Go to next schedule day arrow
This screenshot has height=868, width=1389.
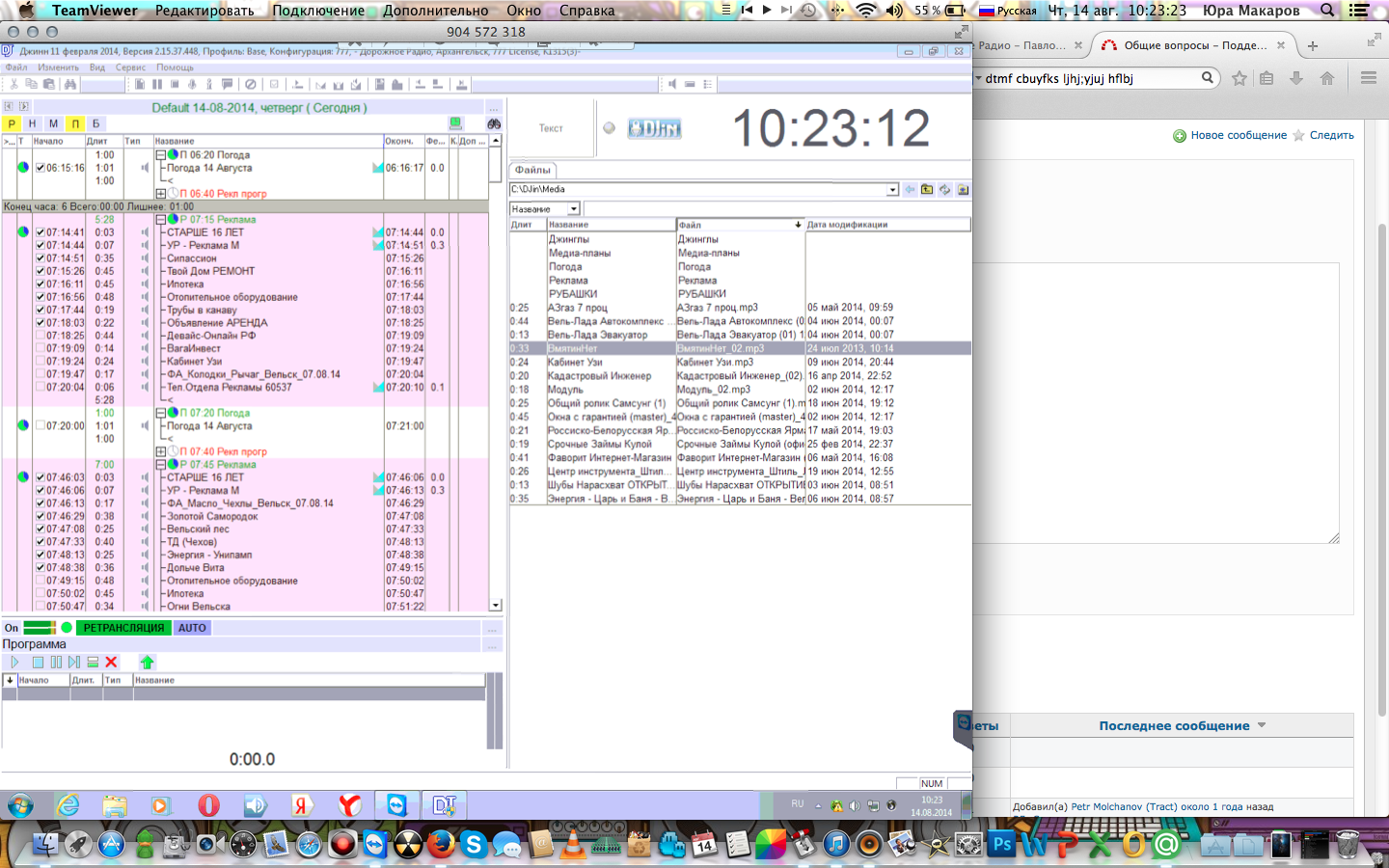pos(24,107)
